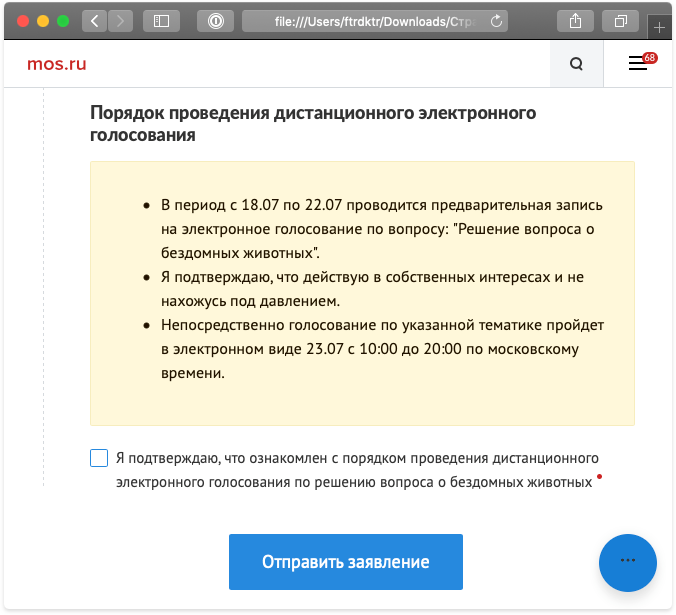
Task: Click the forward navigation arrow
Action: [x=120, y=20]
